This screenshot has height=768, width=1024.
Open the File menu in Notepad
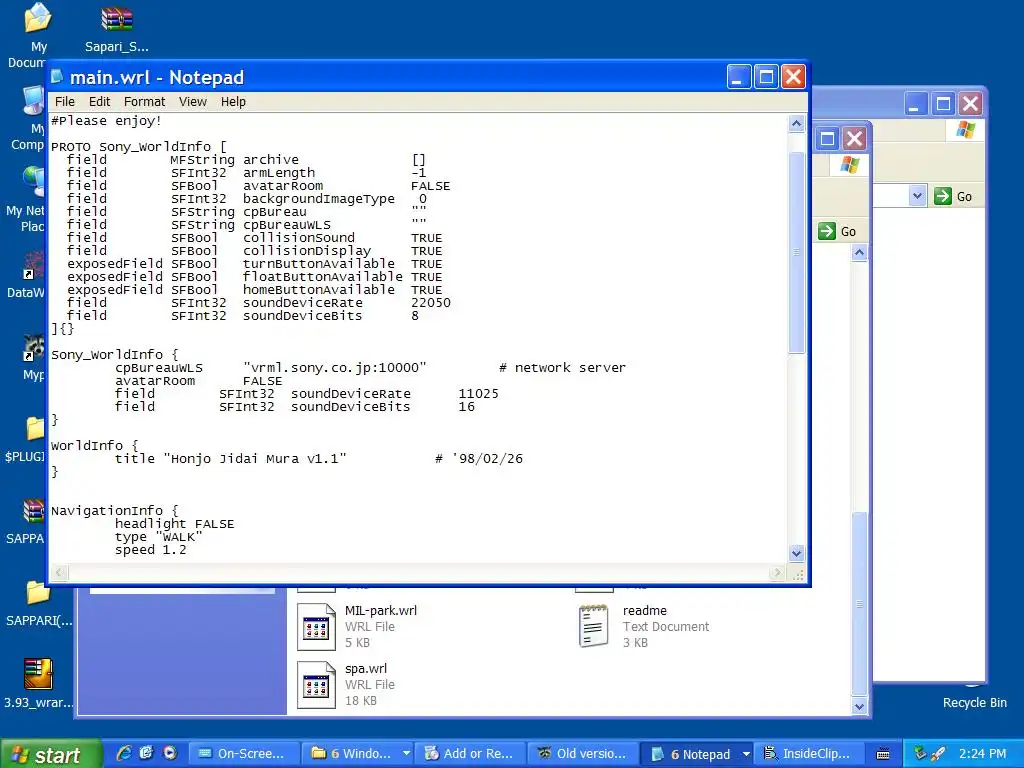click(65, 102)
